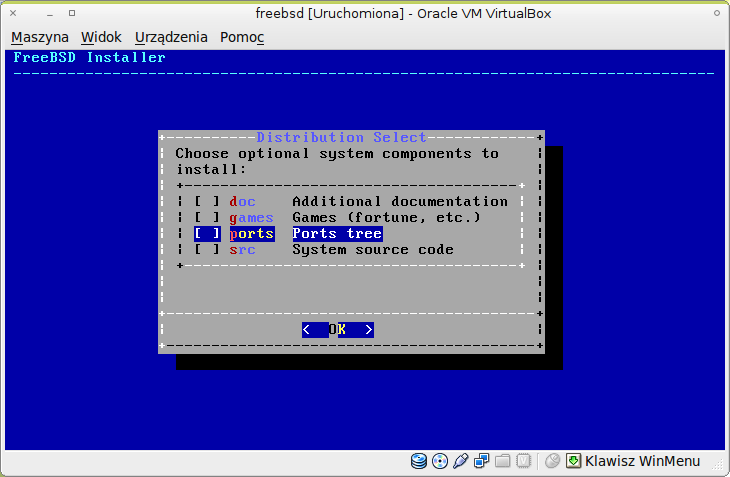
Task: Toggle the ports checkbox
Action: 207,233
